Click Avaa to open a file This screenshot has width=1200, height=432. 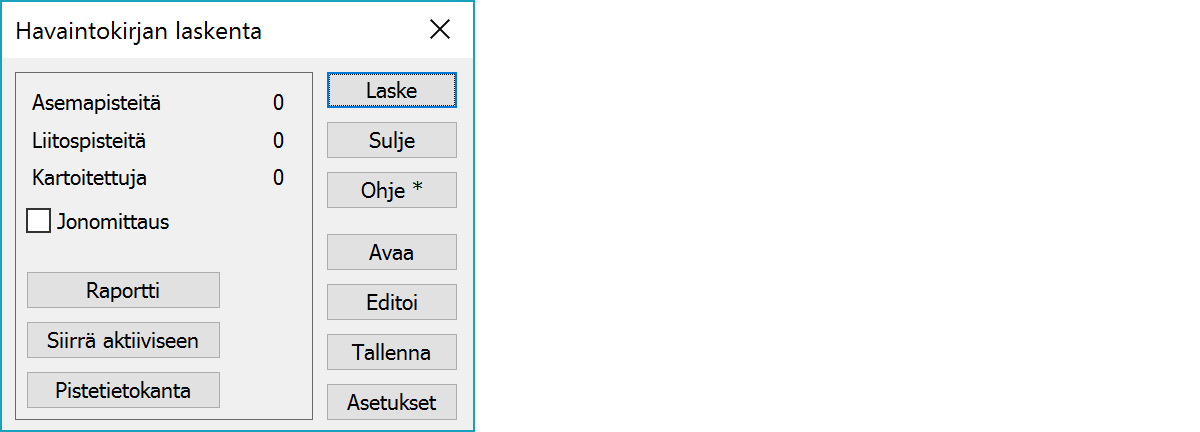(391, 252)
